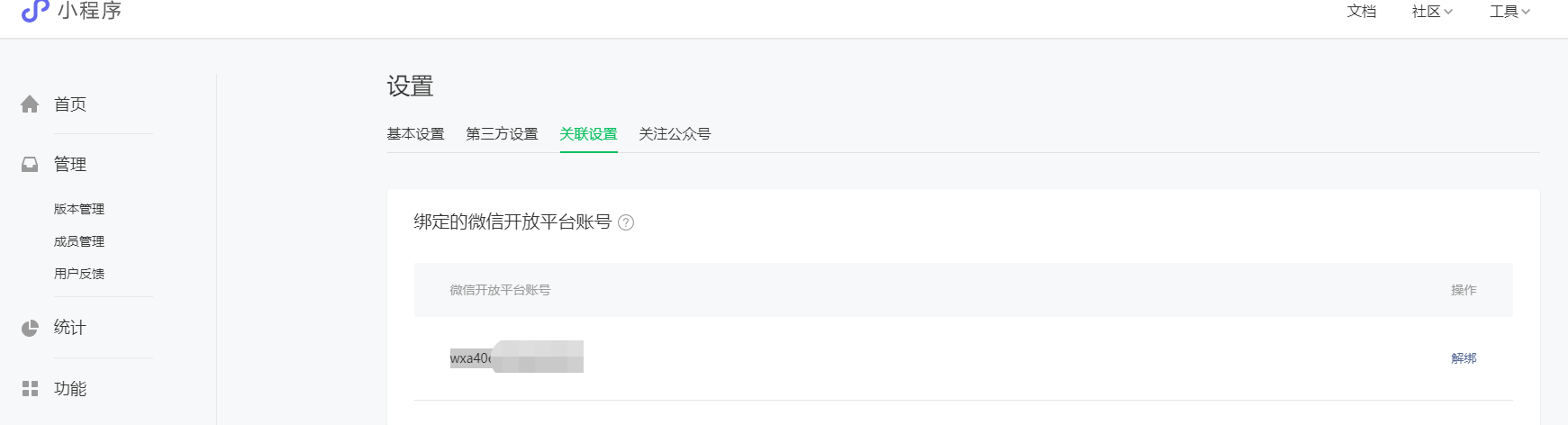This screenshot has height=425, width=1568.
Task: Click the inbox icon beside 管理
Action: 30,165
